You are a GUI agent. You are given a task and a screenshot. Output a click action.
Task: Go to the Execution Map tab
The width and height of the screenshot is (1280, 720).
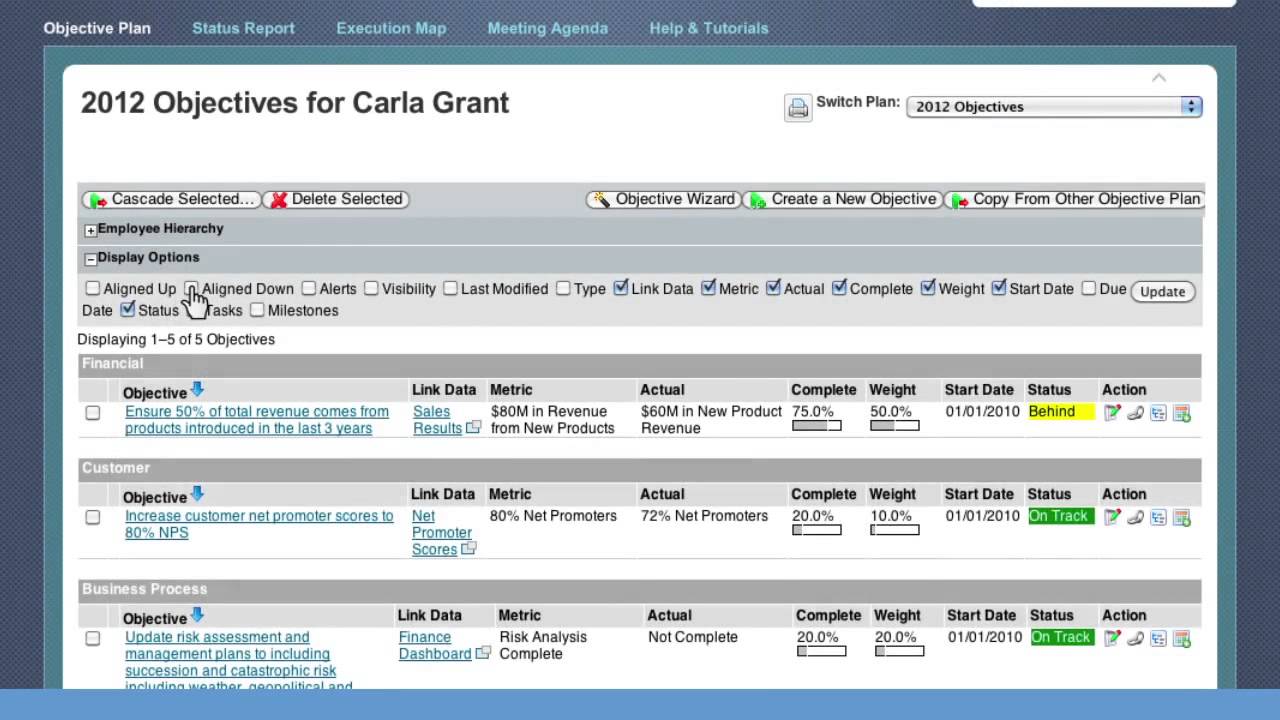tap(391, 28)
